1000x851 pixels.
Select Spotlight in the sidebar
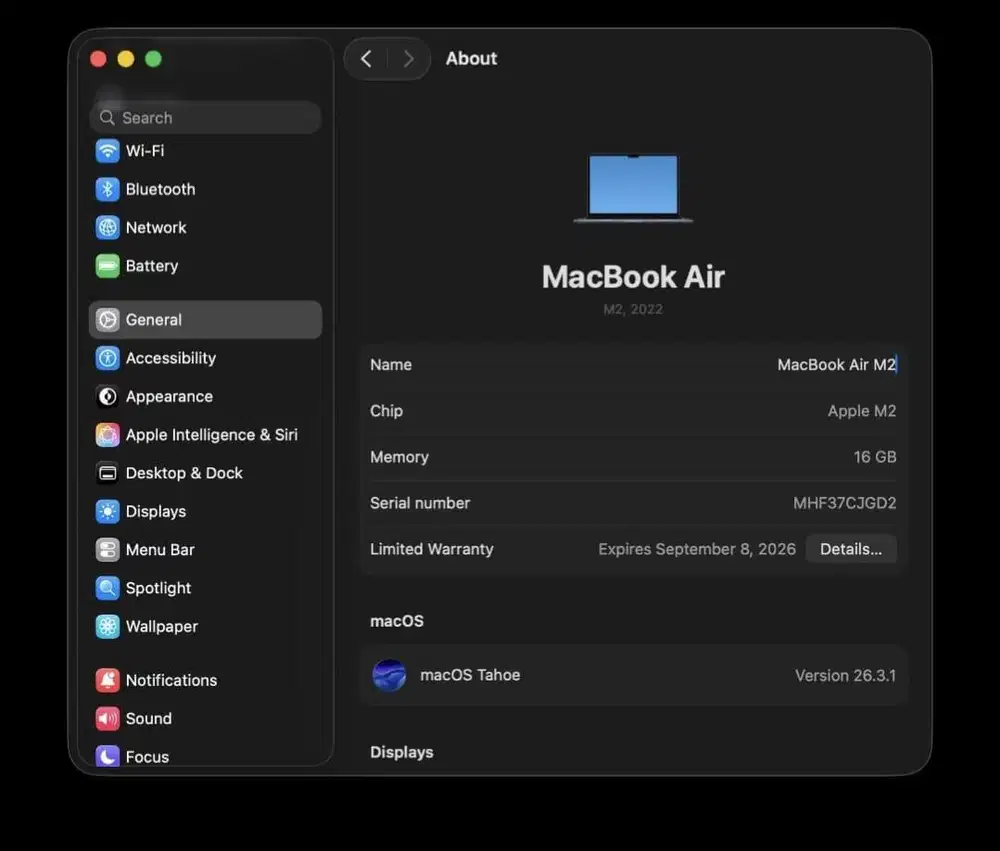(107, 588)
